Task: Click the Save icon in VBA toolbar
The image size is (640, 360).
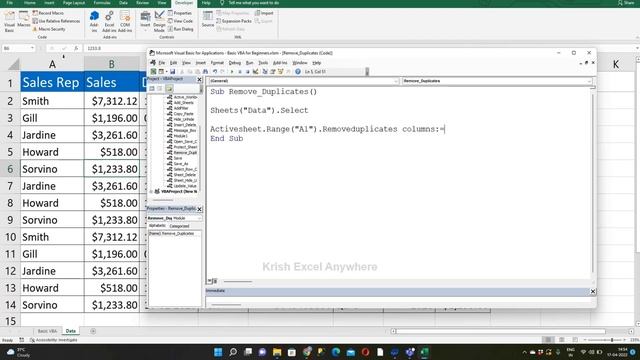Action: (x=173, y=71)
